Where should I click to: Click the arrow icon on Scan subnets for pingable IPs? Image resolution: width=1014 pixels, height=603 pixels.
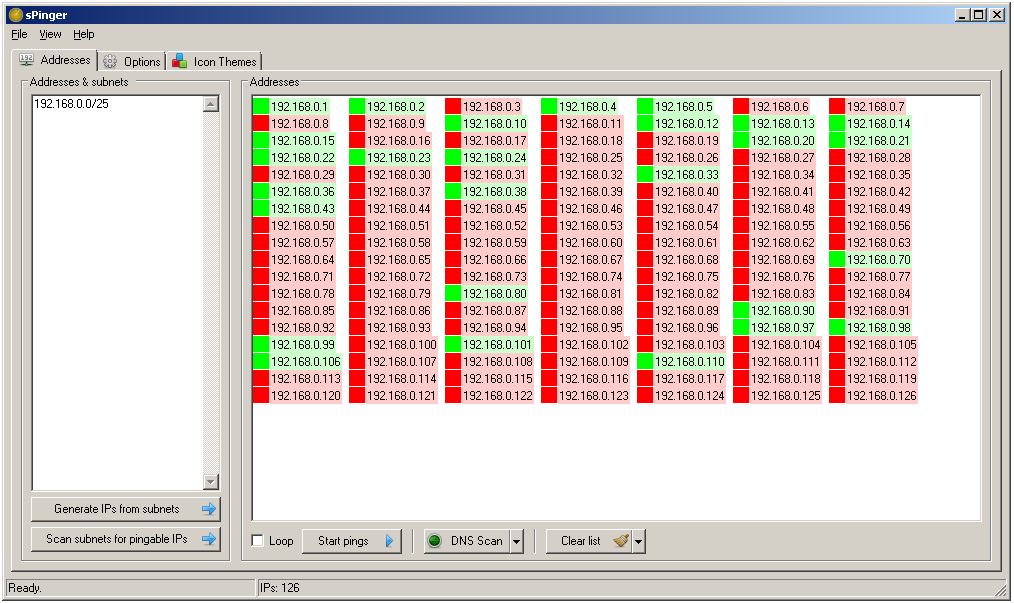coord(208,539)
